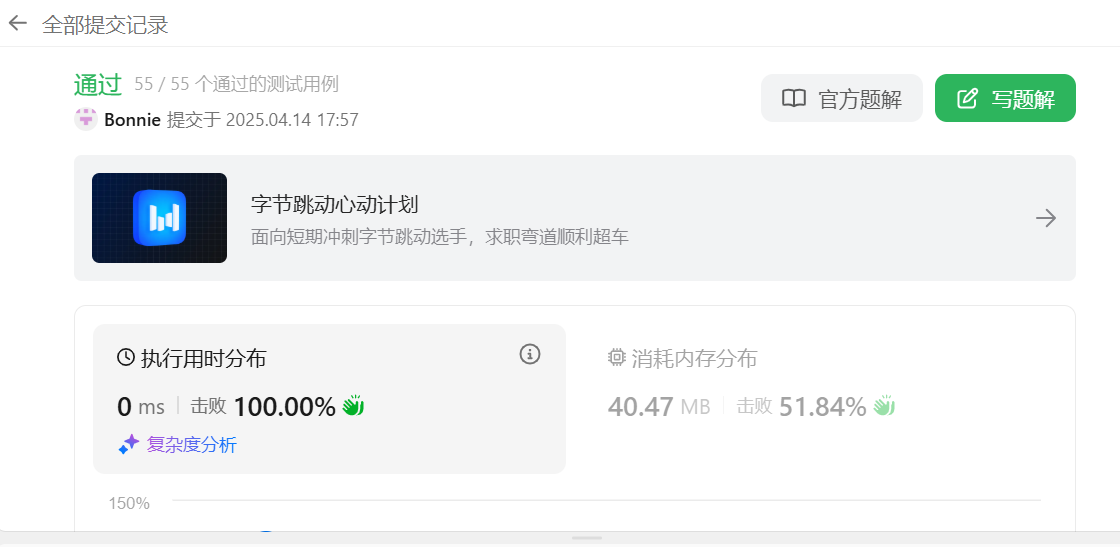1120x547 pixels.
Task: Click the clapping hands icon beside 51.84%
Action: tap(884, 406)
